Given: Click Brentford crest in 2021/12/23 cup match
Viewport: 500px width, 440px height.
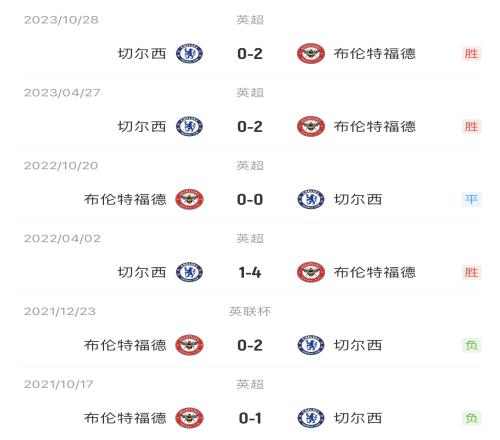Looking at the screenshot, I should point(189,345).
